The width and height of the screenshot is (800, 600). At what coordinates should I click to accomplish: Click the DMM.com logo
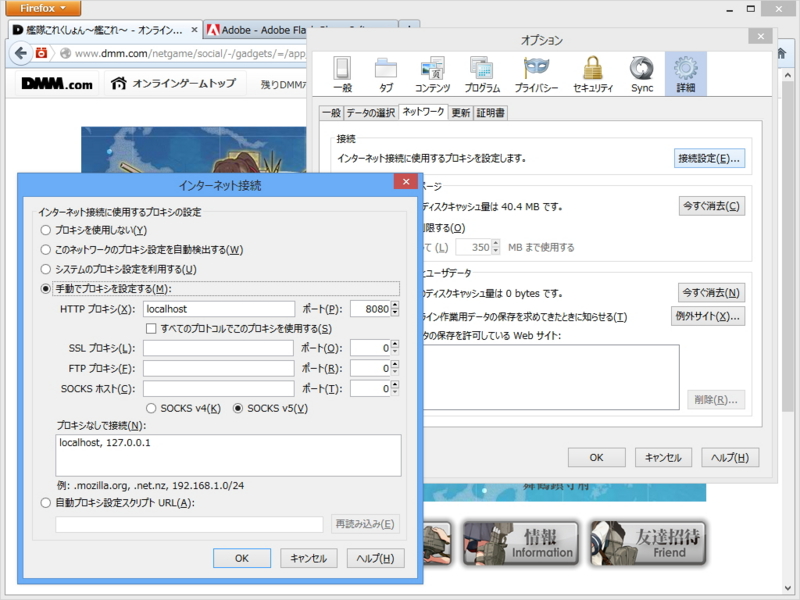[x=57, y=84]
